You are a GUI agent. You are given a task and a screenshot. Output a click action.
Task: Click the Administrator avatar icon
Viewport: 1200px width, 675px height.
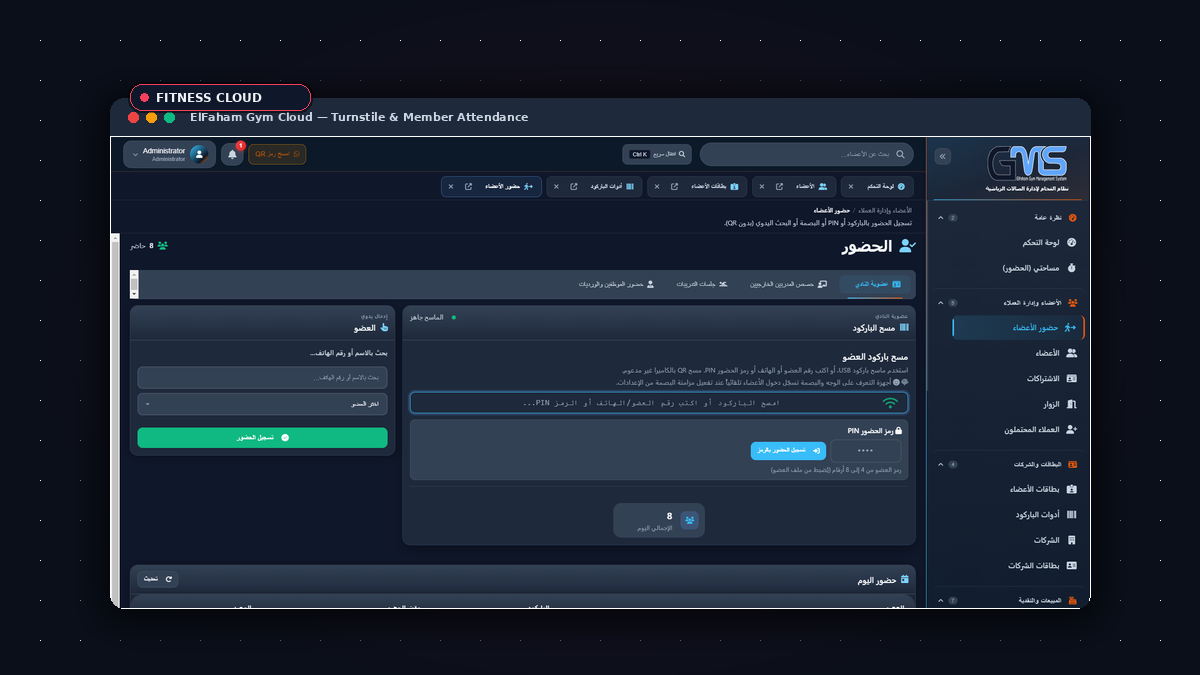pyautogui.click(x=198, y=154)
